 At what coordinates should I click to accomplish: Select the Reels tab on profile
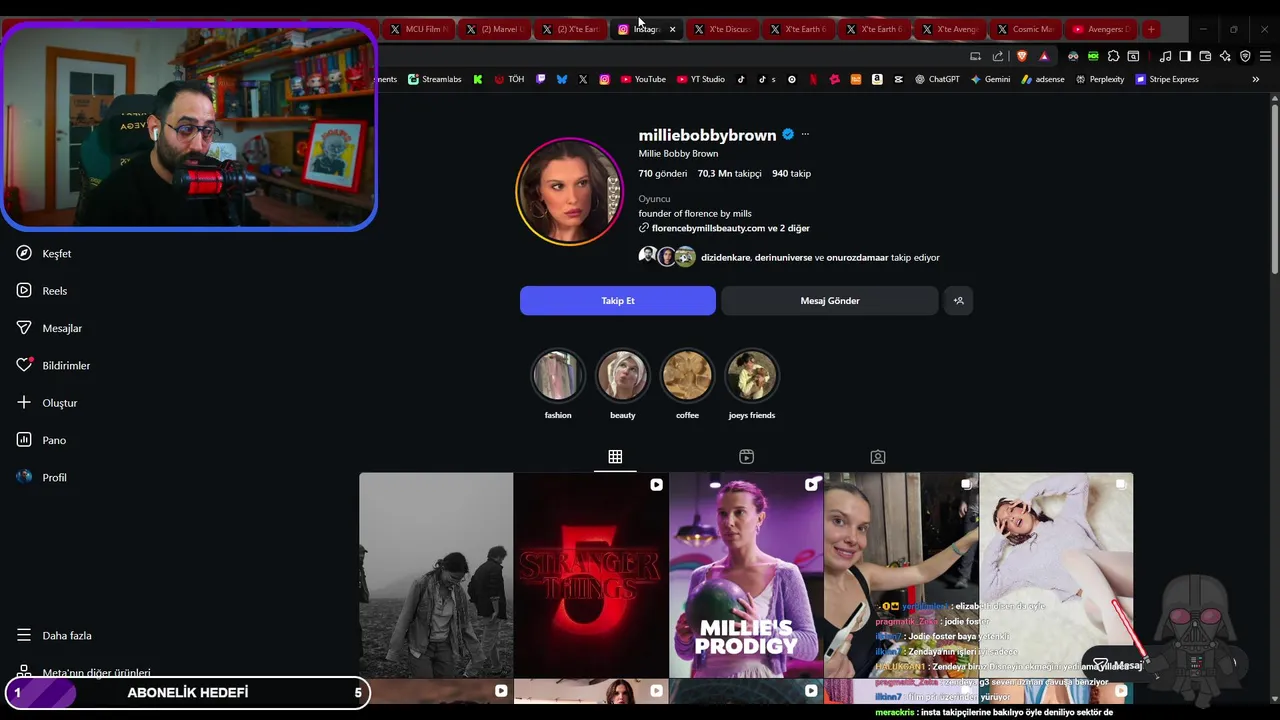(x=746, y=457)
